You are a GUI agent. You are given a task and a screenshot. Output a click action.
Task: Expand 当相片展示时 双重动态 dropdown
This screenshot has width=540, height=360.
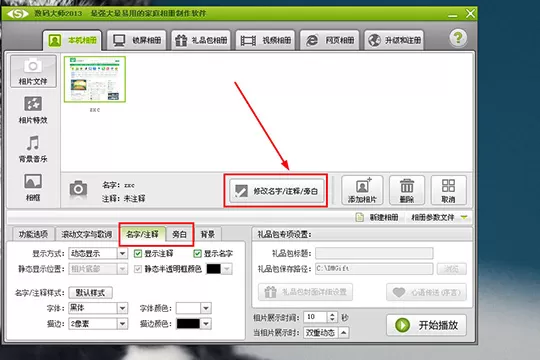tap(343, 332)
